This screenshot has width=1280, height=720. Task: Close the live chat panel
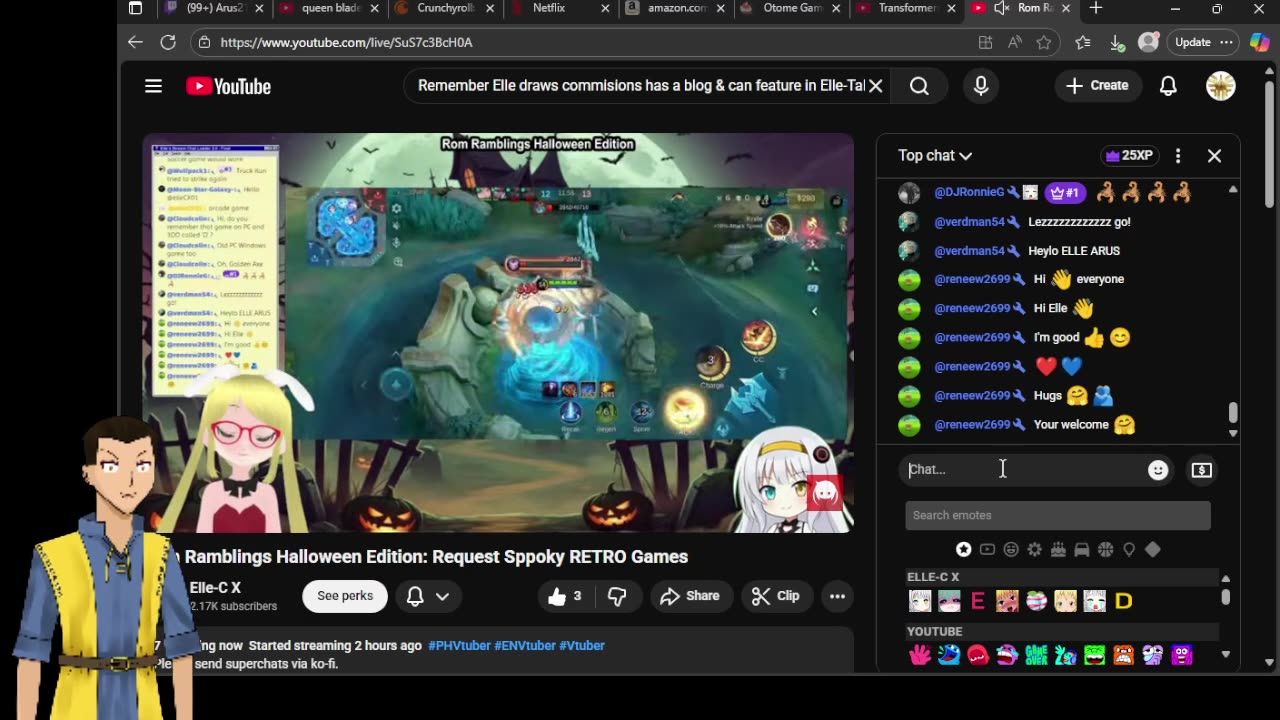tap(1214, 156)
